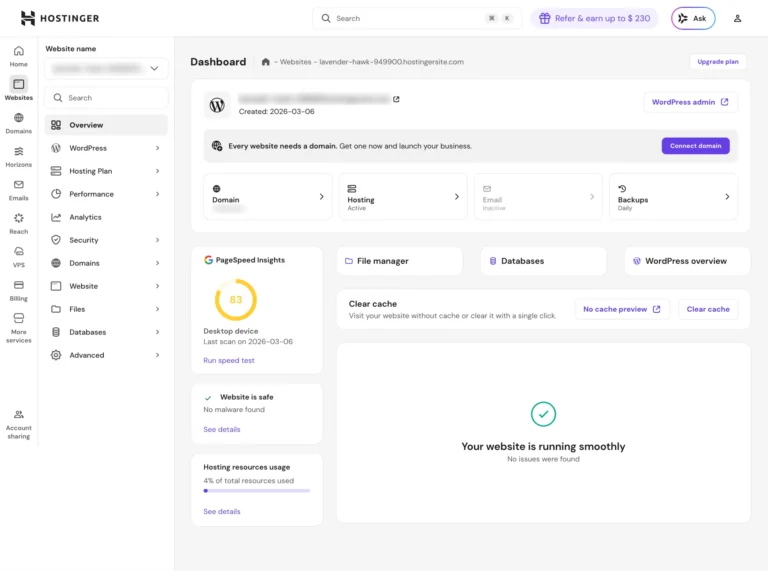
Task: Open No cache preview
Action: pyautogui.click(x=622, y=309)
